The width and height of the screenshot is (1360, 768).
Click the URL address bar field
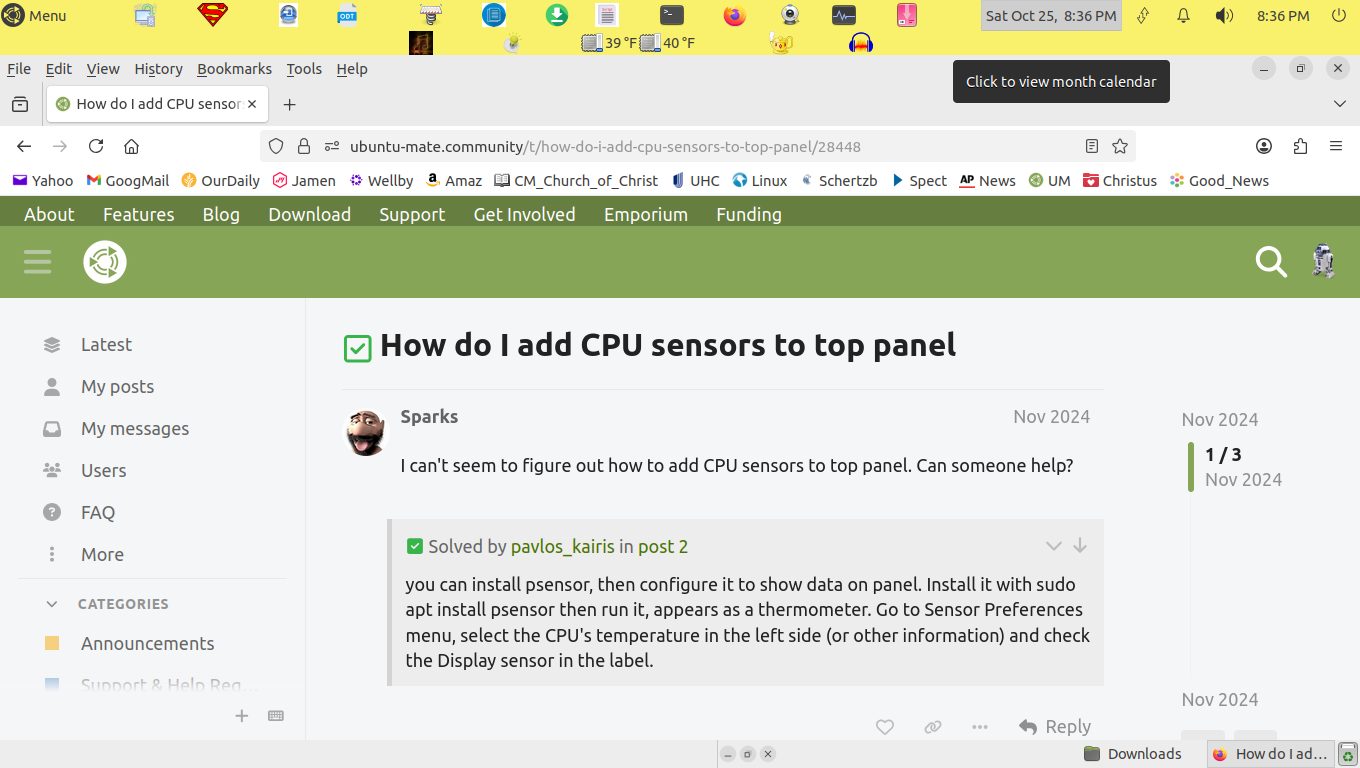[700, 146]
